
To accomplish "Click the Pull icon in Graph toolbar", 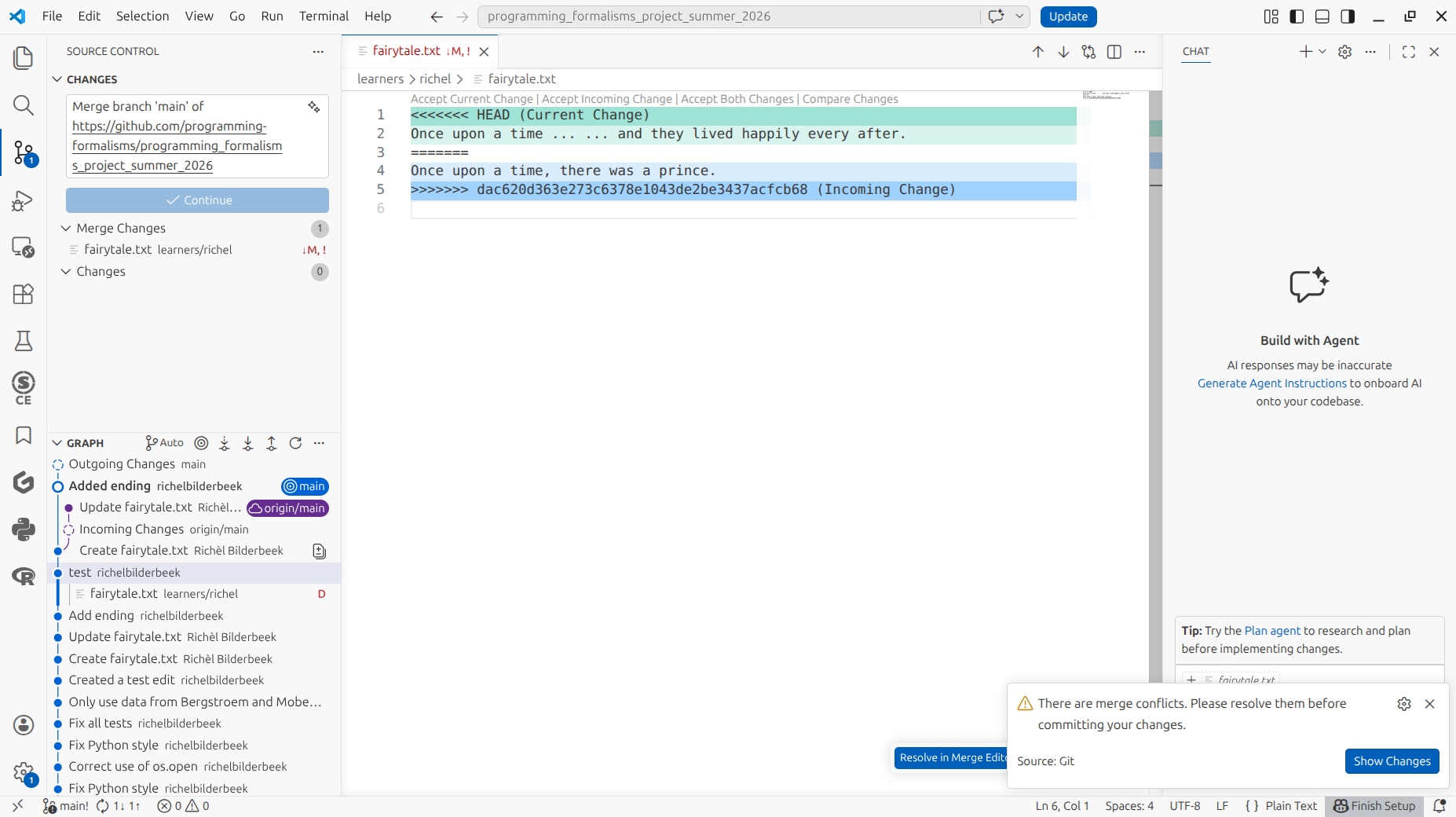I will click(x=248, y=443).
